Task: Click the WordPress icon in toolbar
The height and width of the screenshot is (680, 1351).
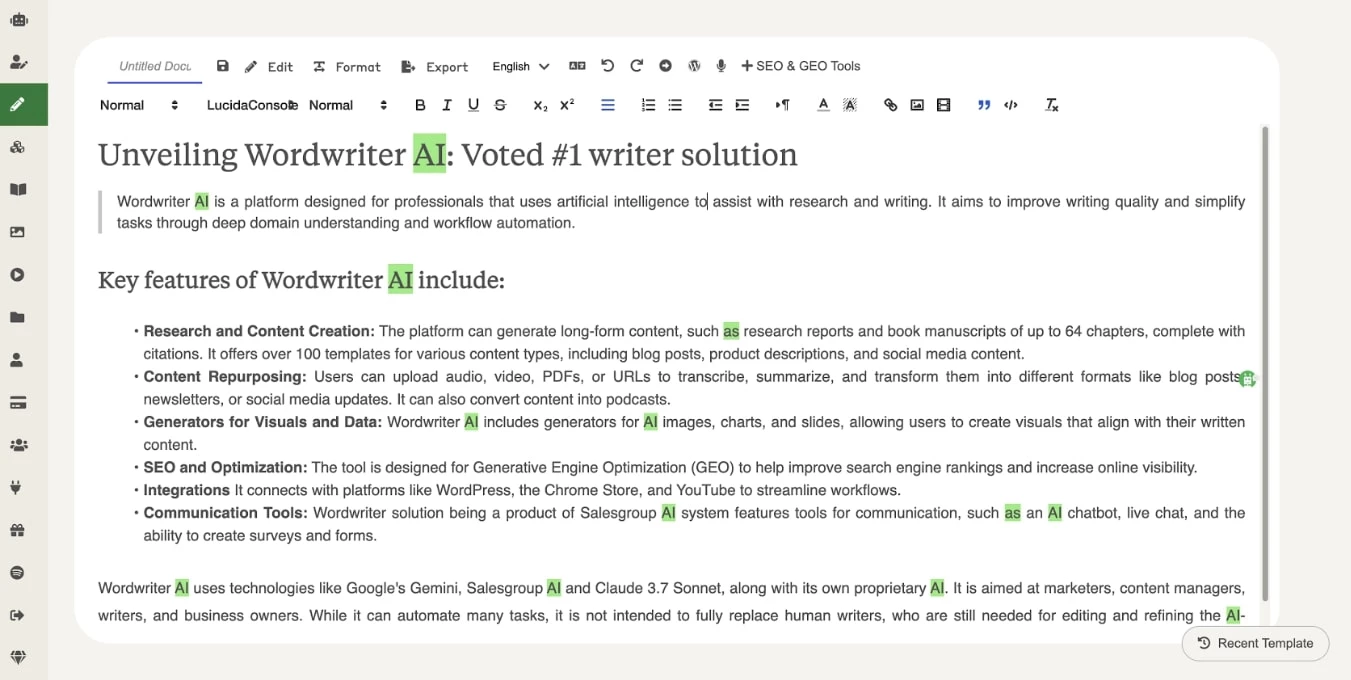Action: point(694,66)
